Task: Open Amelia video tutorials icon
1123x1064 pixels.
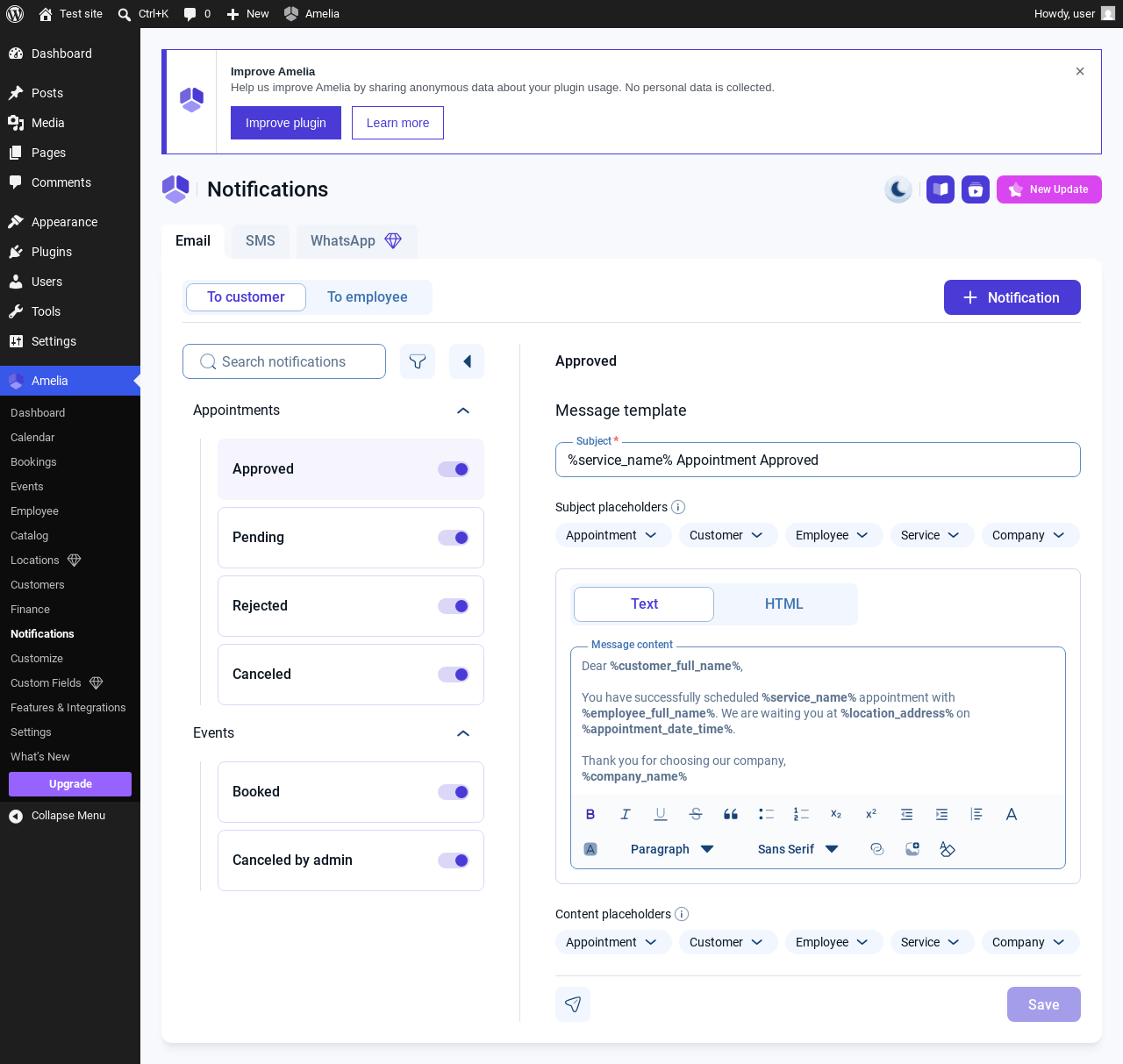Action: (x=976, y=189)
